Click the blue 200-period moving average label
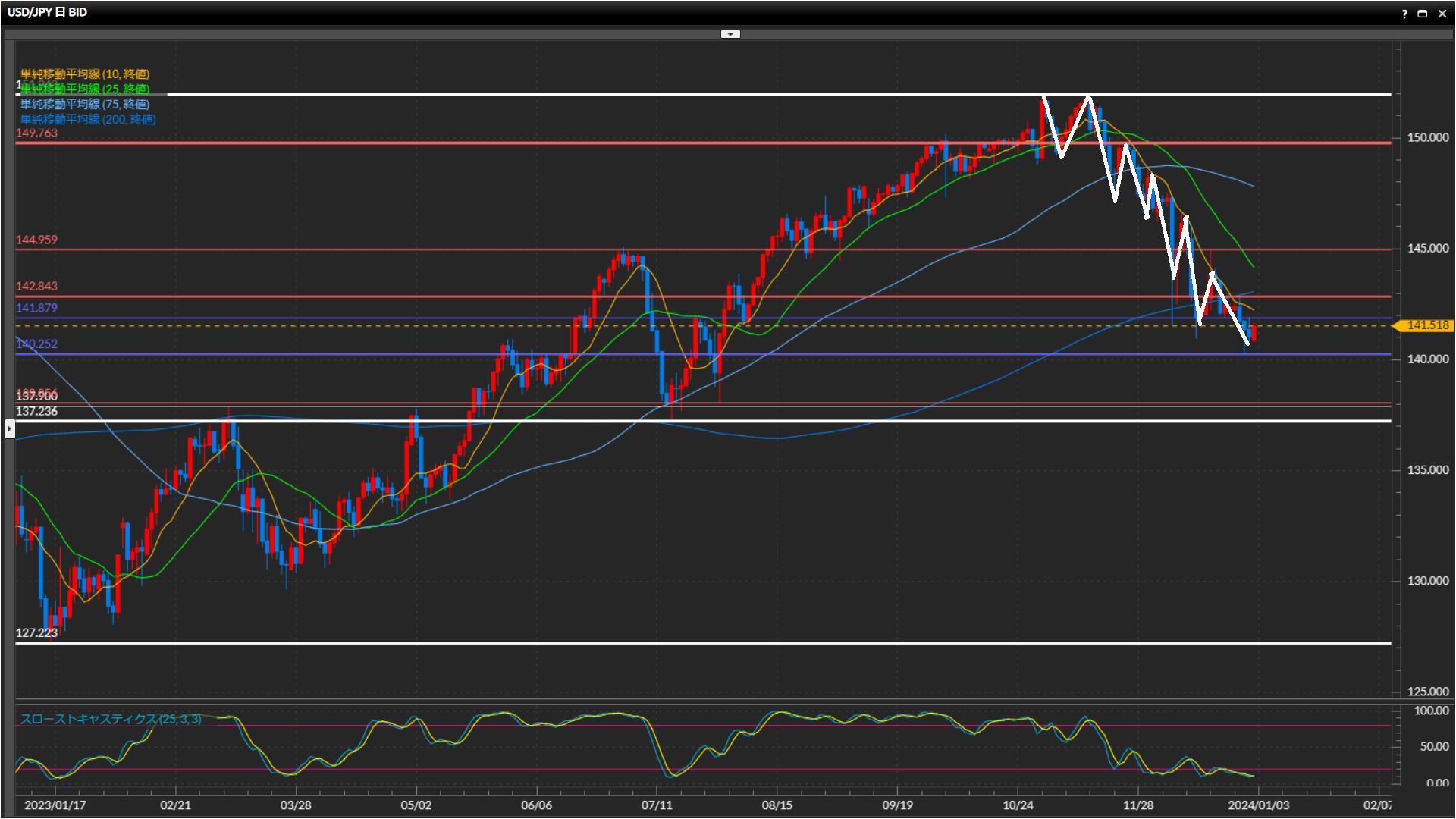The image size is (1456, 819). (x=87, y=119)
